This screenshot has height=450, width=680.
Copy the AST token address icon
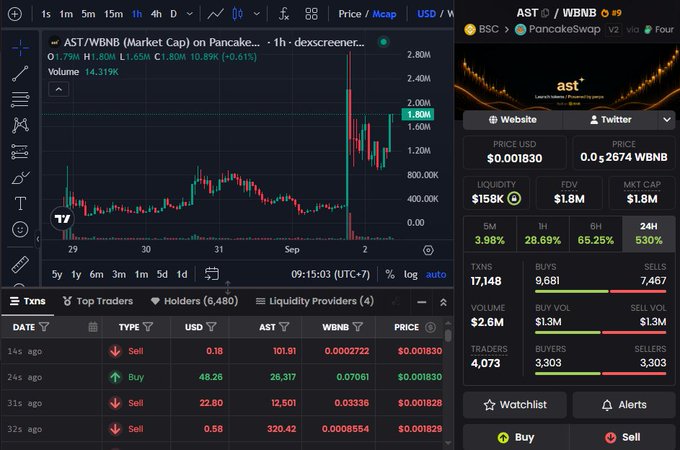click(545, 13)
